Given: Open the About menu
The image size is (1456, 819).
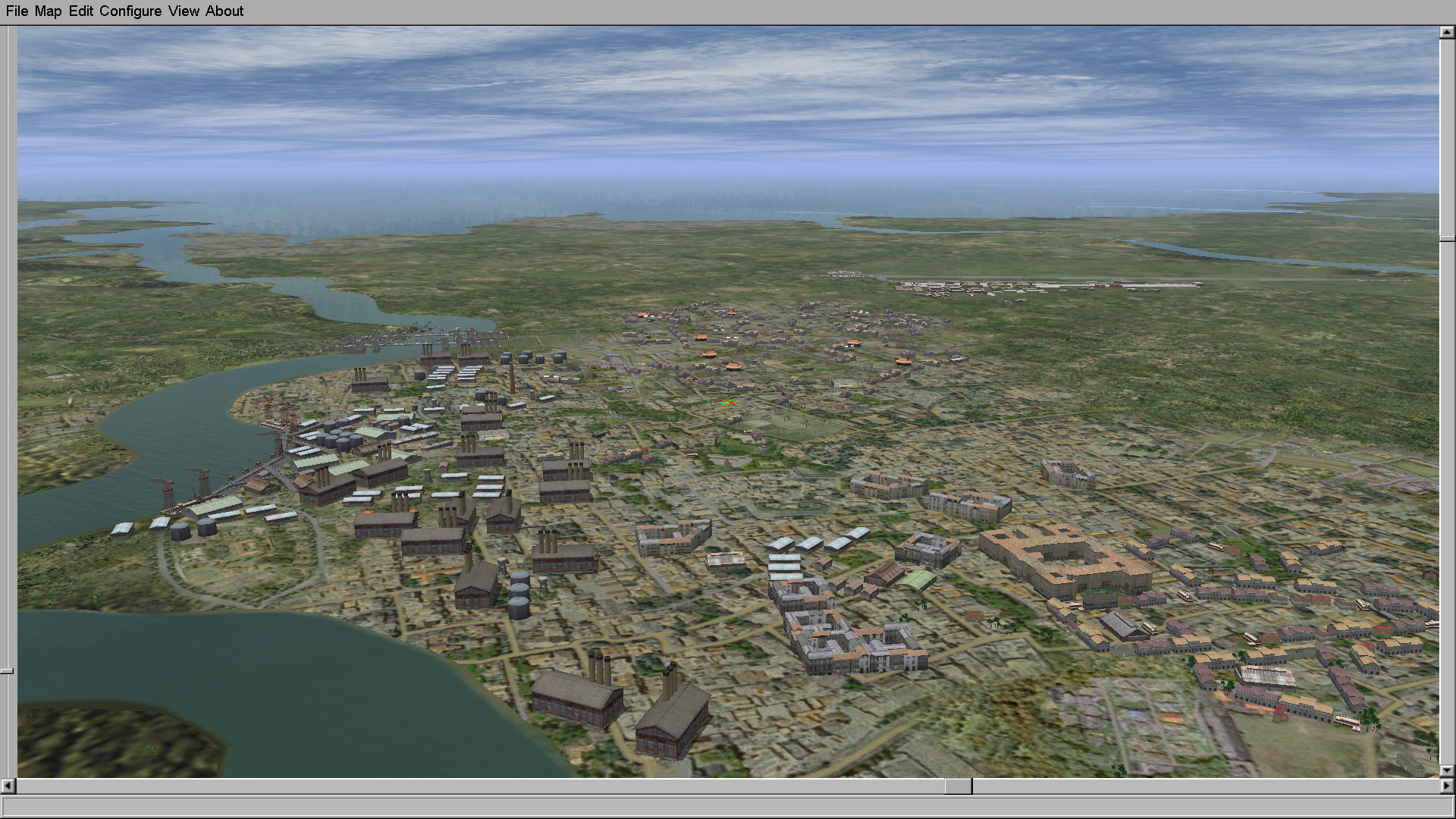Looking at the screenshot, I should pyautogui.click(x=224, y=11).
